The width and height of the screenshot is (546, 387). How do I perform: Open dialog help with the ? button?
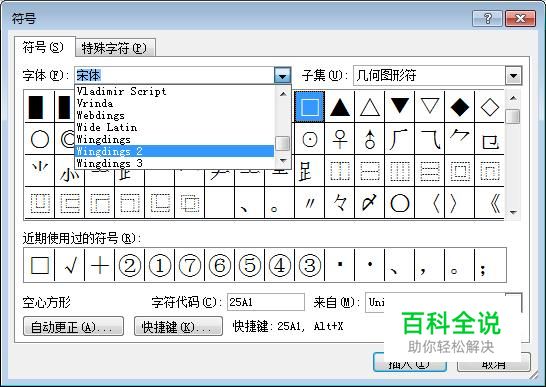pos(488,18)
